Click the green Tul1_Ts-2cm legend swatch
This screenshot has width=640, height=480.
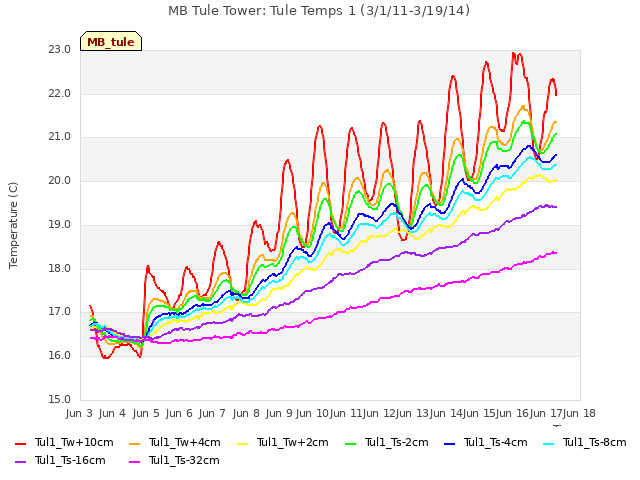pos(351,444)
